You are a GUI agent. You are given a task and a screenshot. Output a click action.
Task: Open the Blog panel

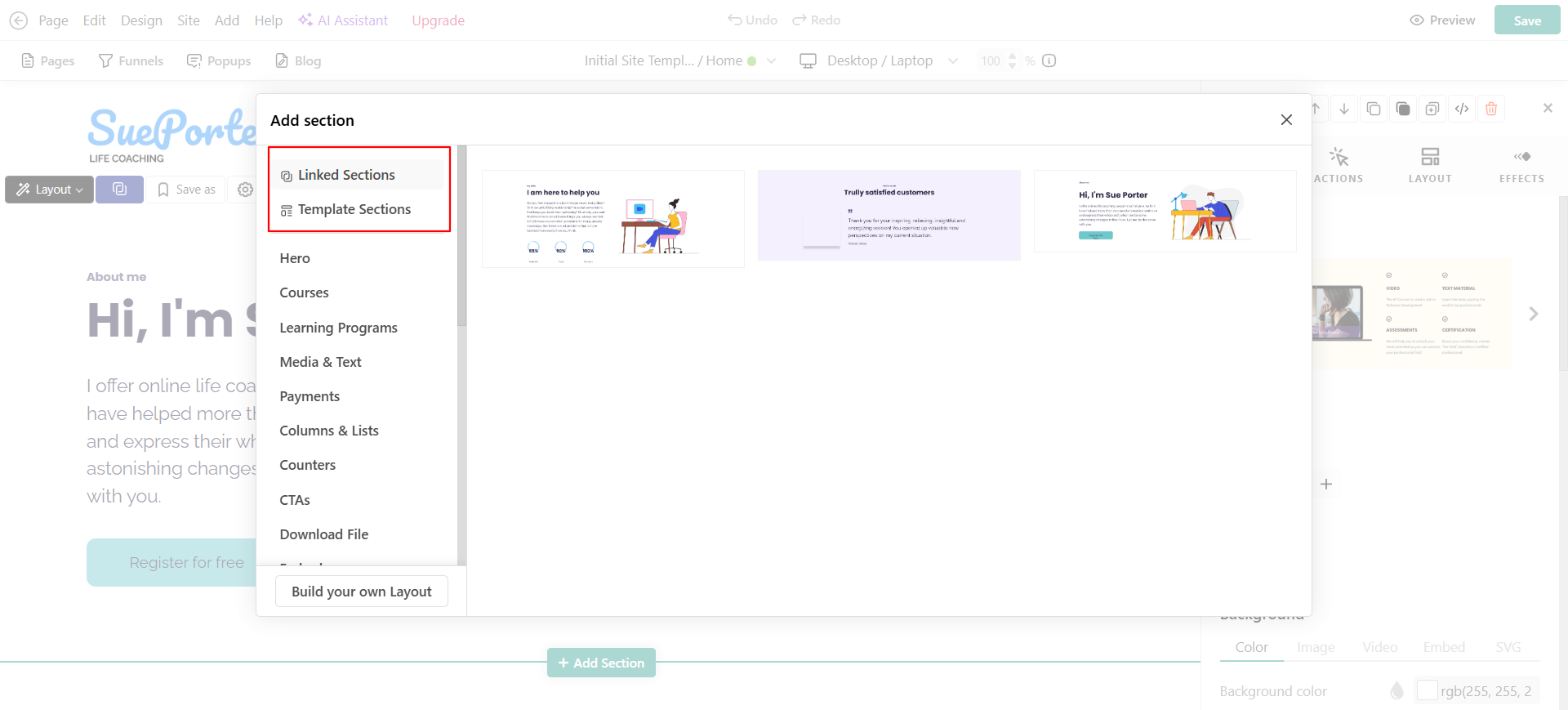point(298,60)
